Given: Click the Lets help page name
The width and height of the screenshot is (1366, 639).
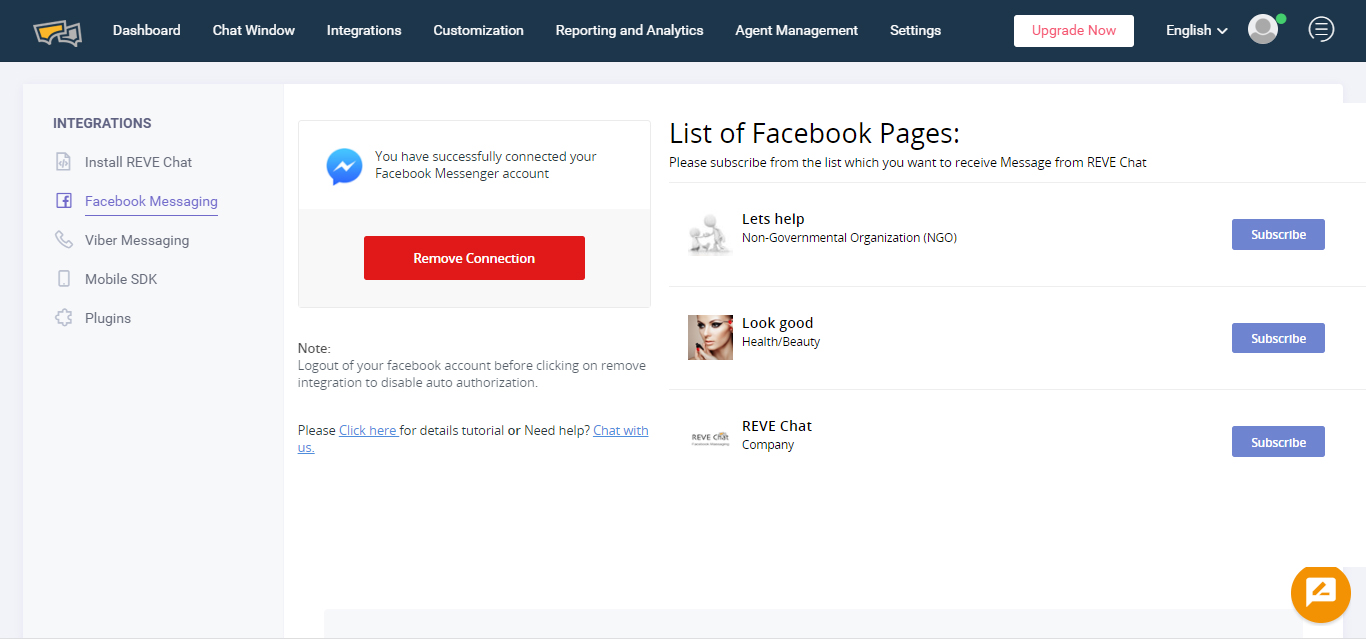Looking at the screenshot, I should point(773,219).
